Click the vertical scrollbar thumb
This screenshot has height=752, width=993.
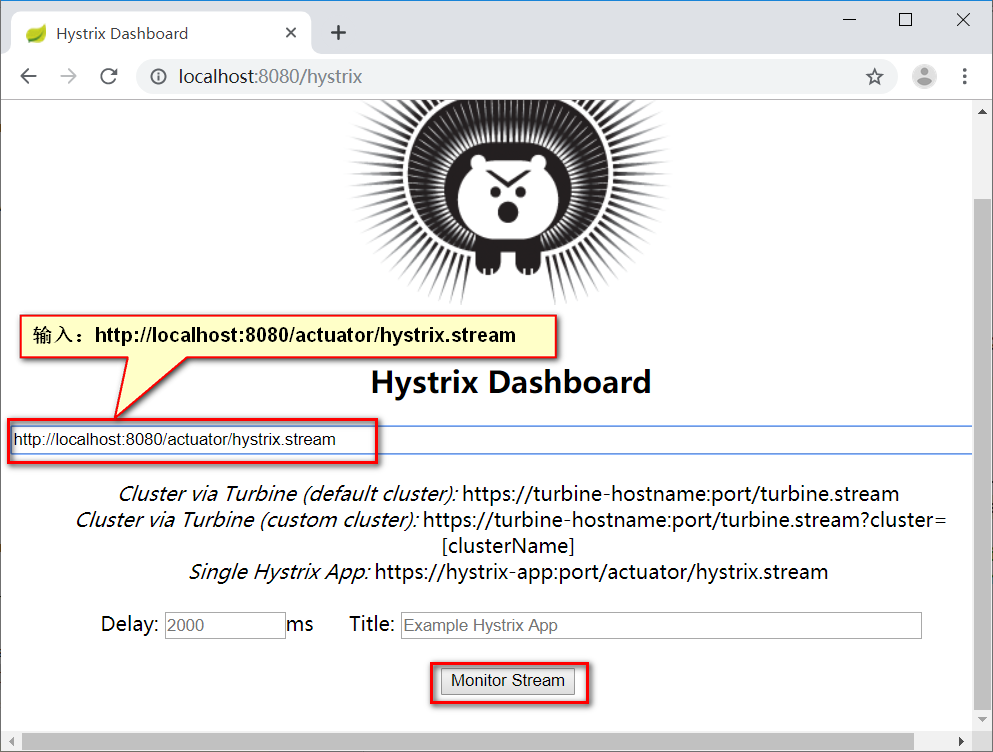(982, 453)
